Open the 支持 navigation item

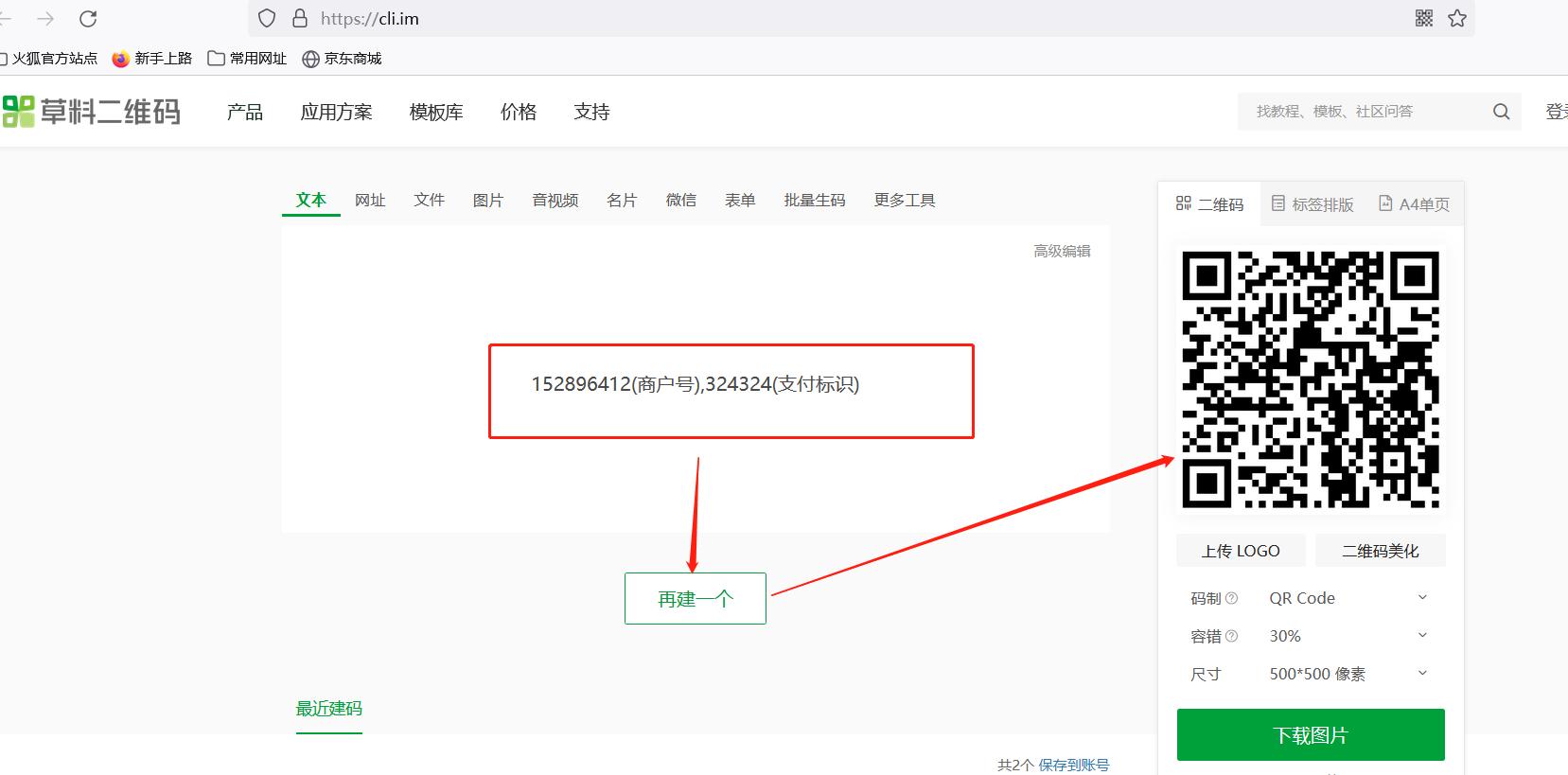pyautogui.click(x=591, y=112)
